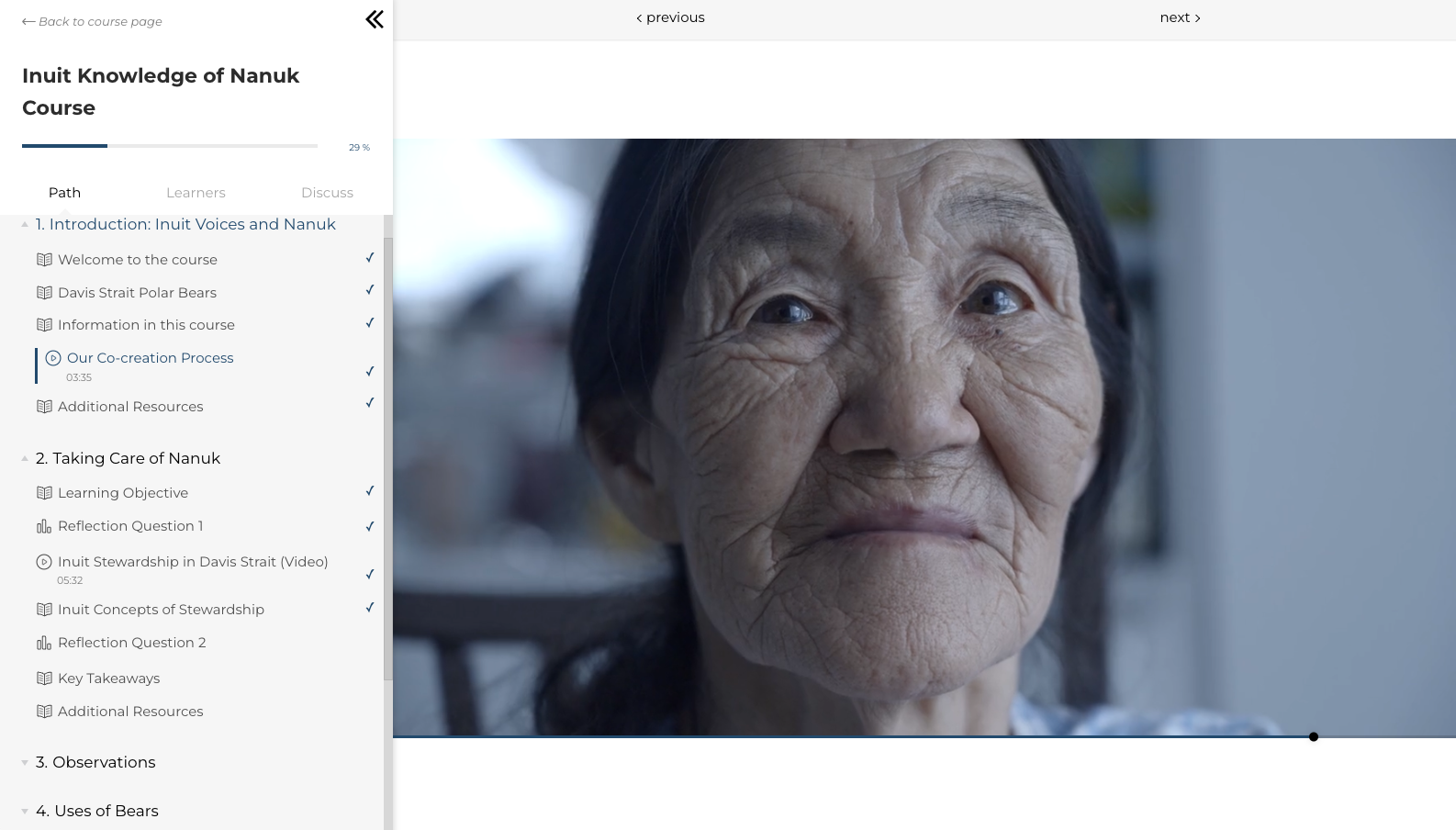Click the chart icon beside Reflection Question 2
Screen dimensions: 1456x830
coord(44,643)
